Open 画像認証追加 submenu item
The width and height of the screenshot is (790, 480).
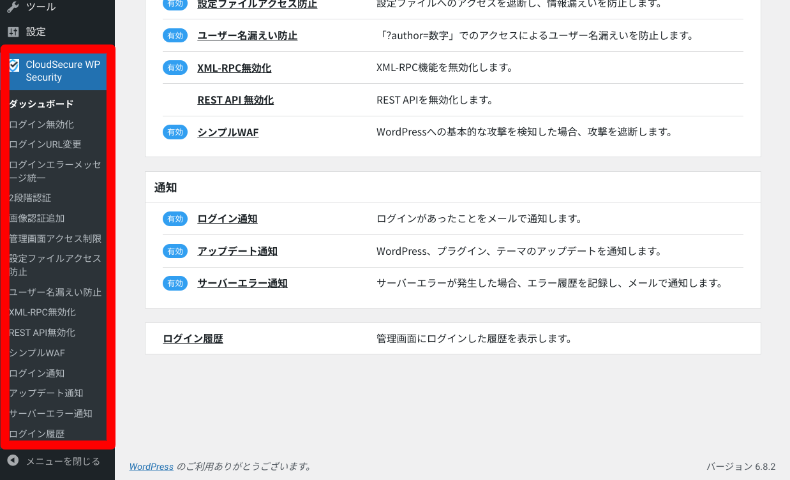(x=37, y=218)
